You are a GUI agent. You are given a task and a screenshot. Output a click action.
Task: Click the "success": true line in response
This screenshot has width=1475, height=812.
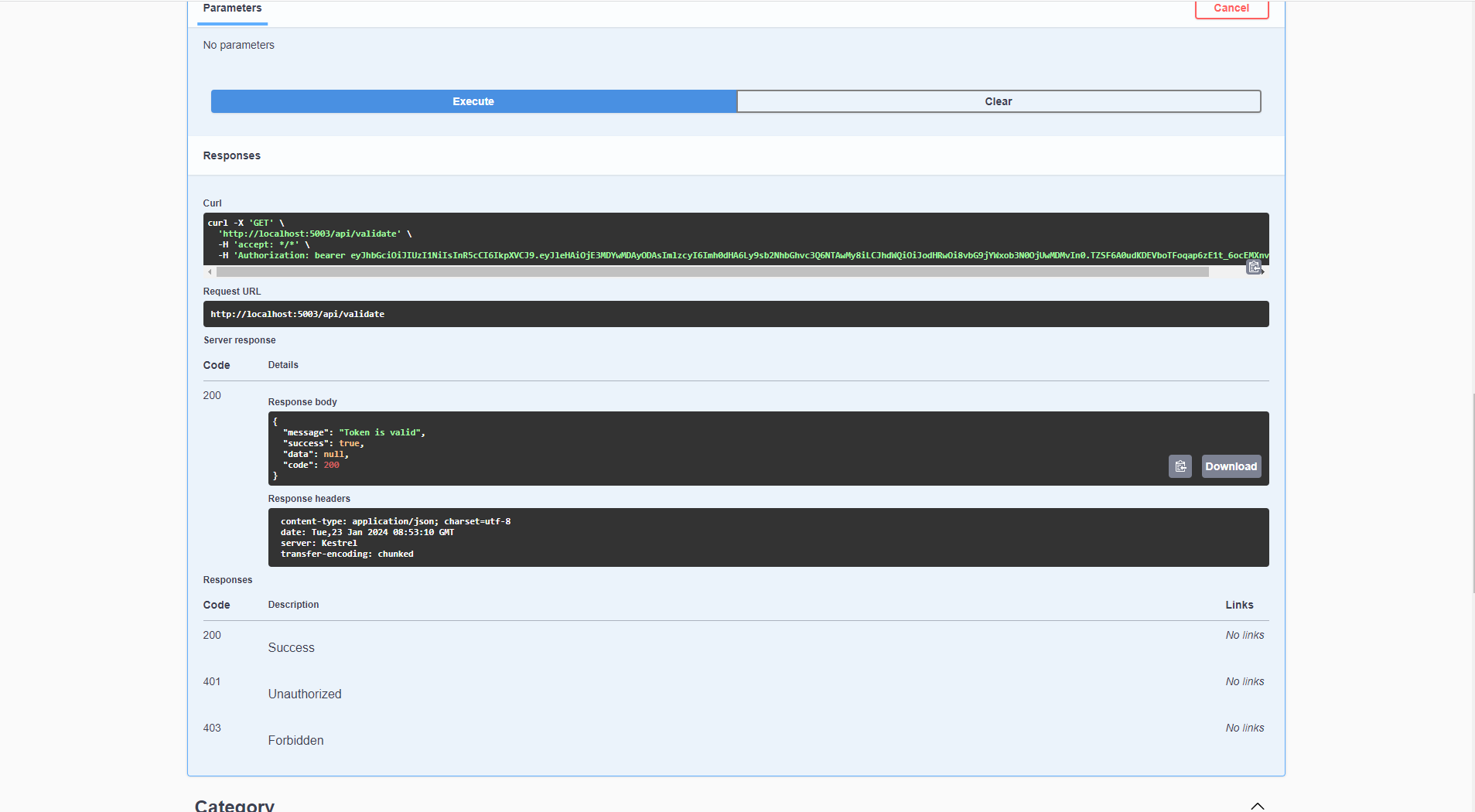point(323,443)
